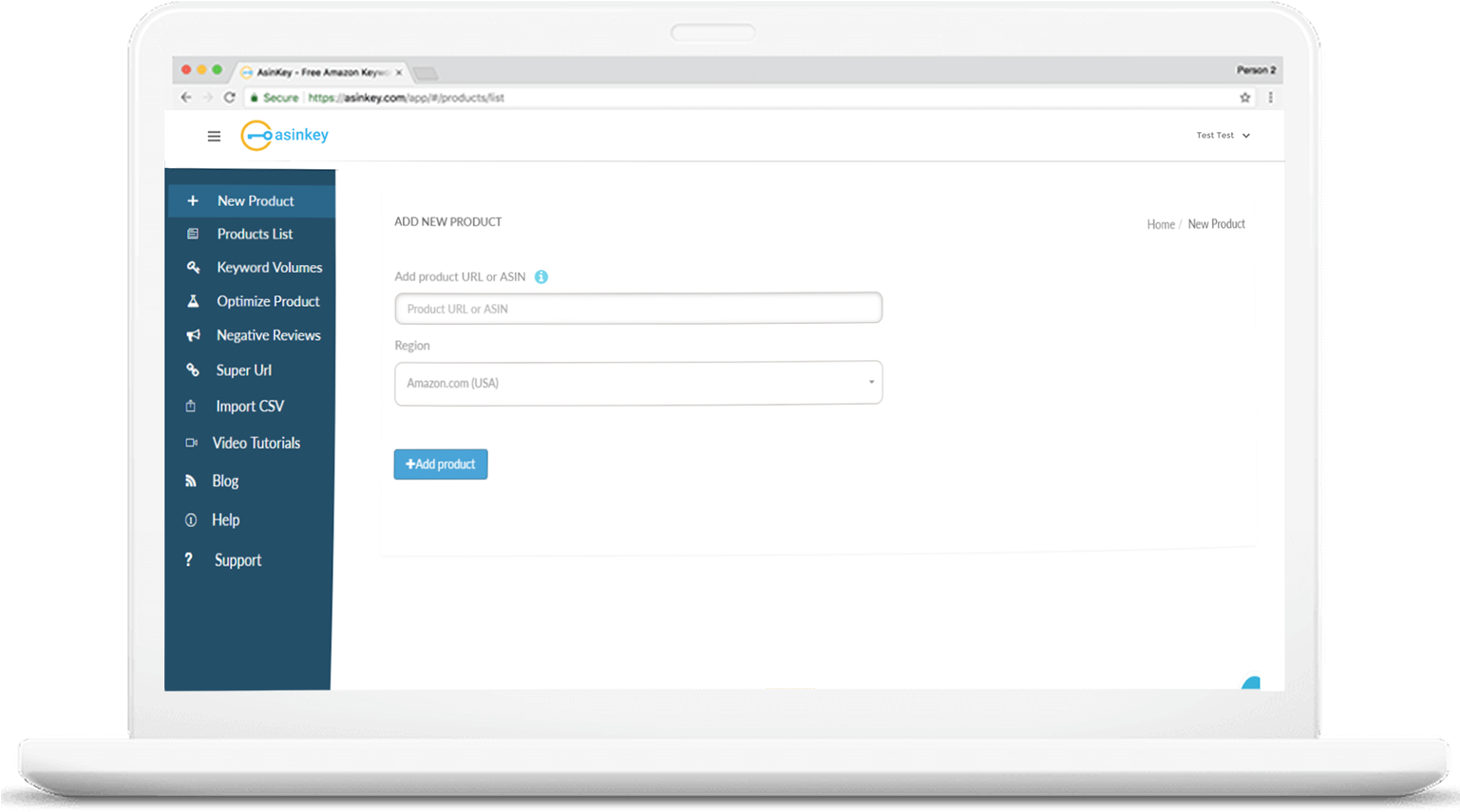This screenshot has height=812, width=1460.
Task: Follow the Home breadcrumb link
Action: click(x=1160, y=225)
